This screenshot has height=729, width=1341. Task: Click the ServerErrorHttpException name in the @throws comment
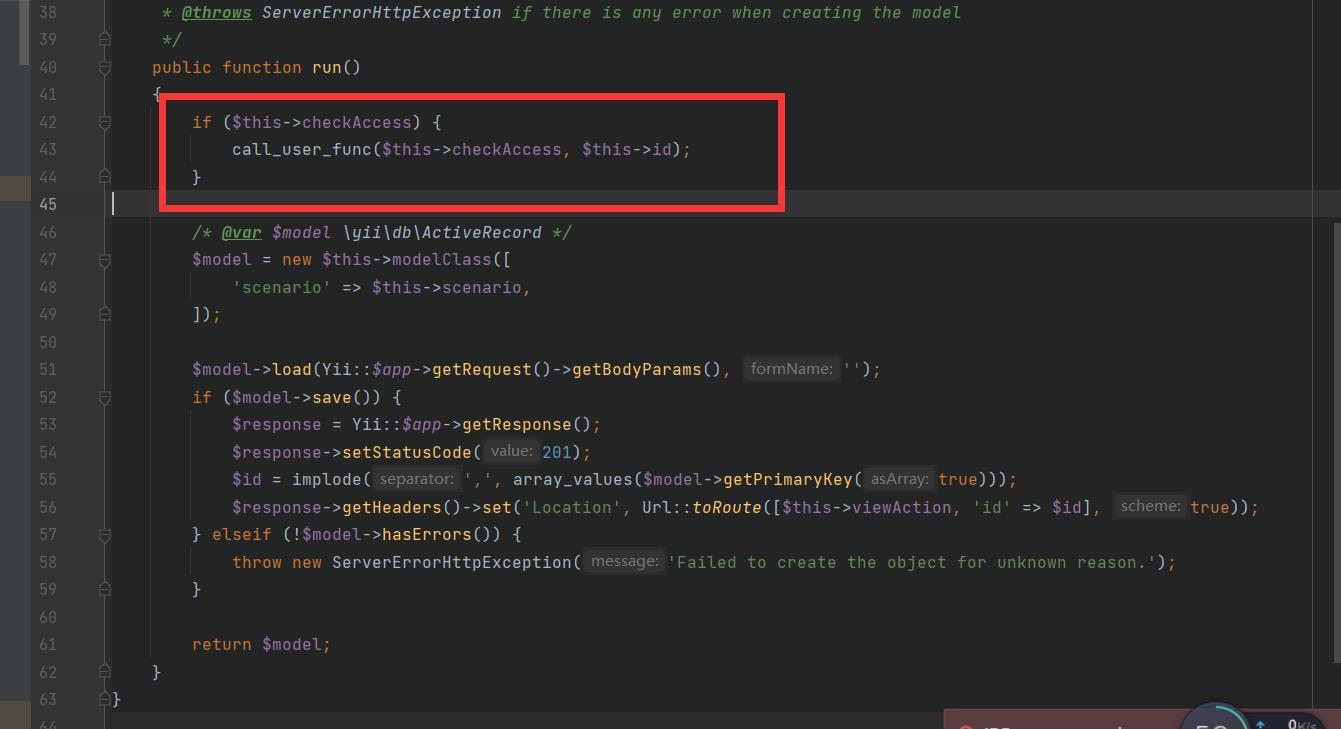coord(382,12)
